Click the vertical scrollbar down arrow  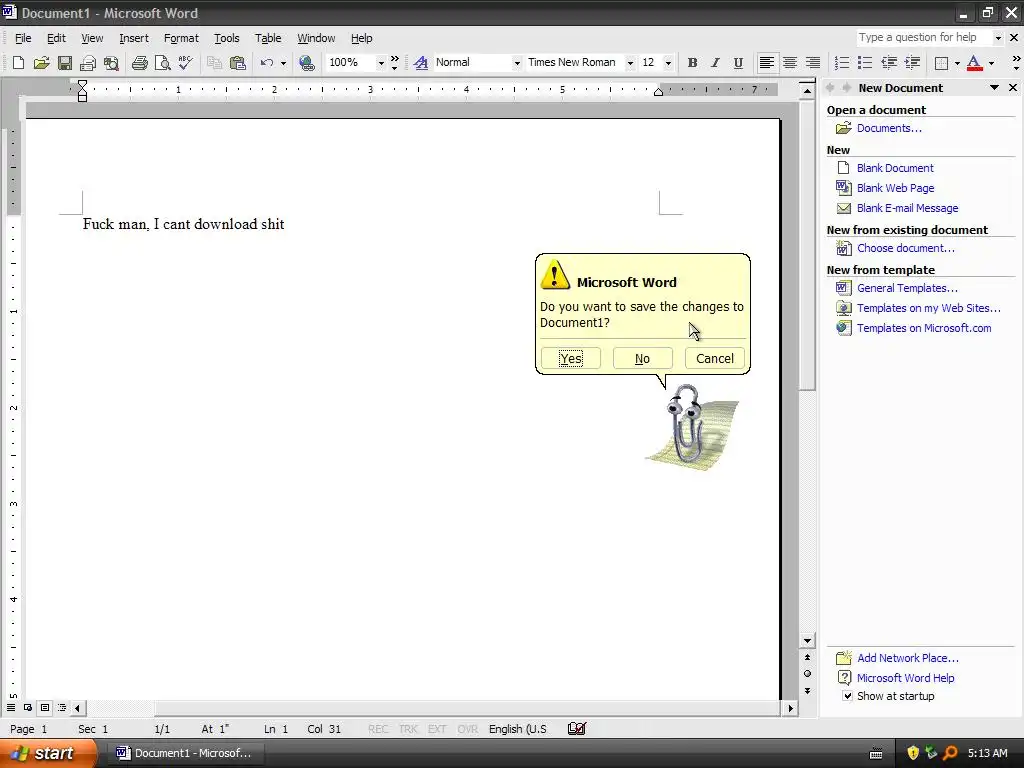tap(807, 641)
